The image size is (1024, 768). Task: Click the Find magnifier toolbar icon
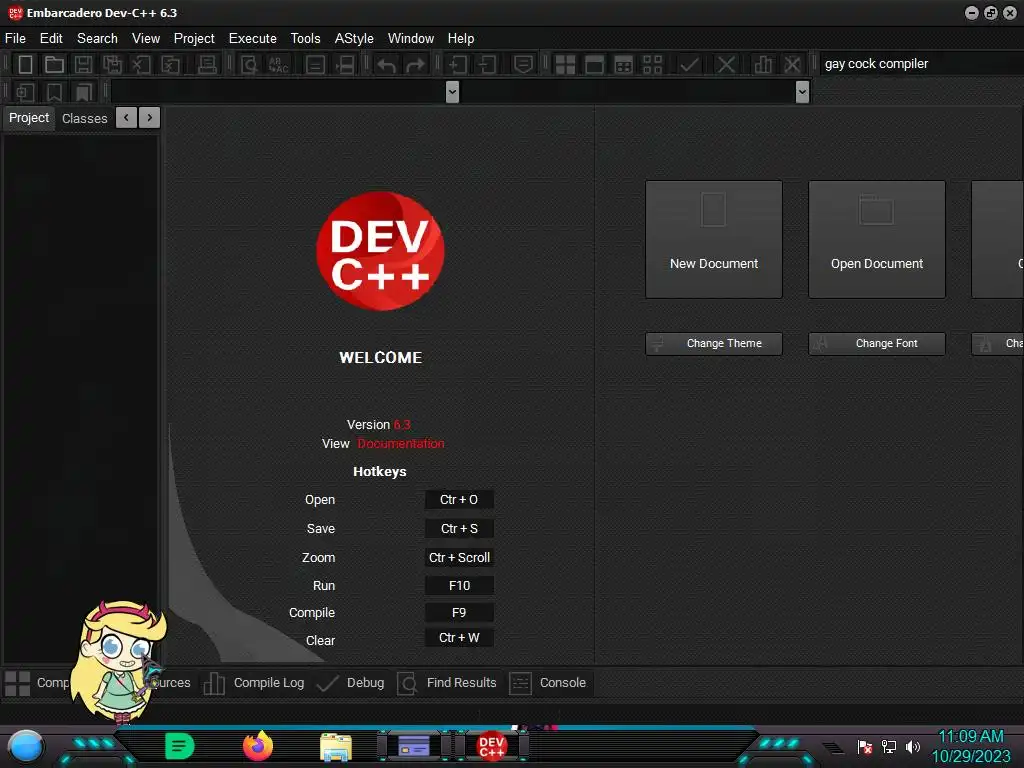point(249,64)
